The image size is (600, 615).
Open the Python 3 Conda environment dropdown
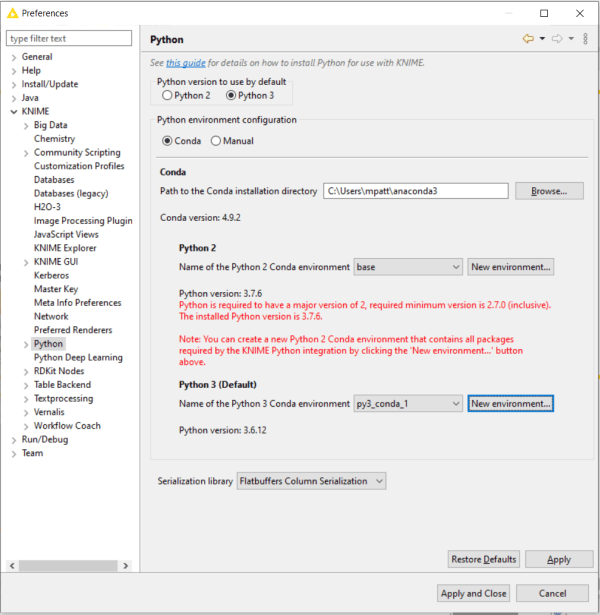[x=408, y=404]
